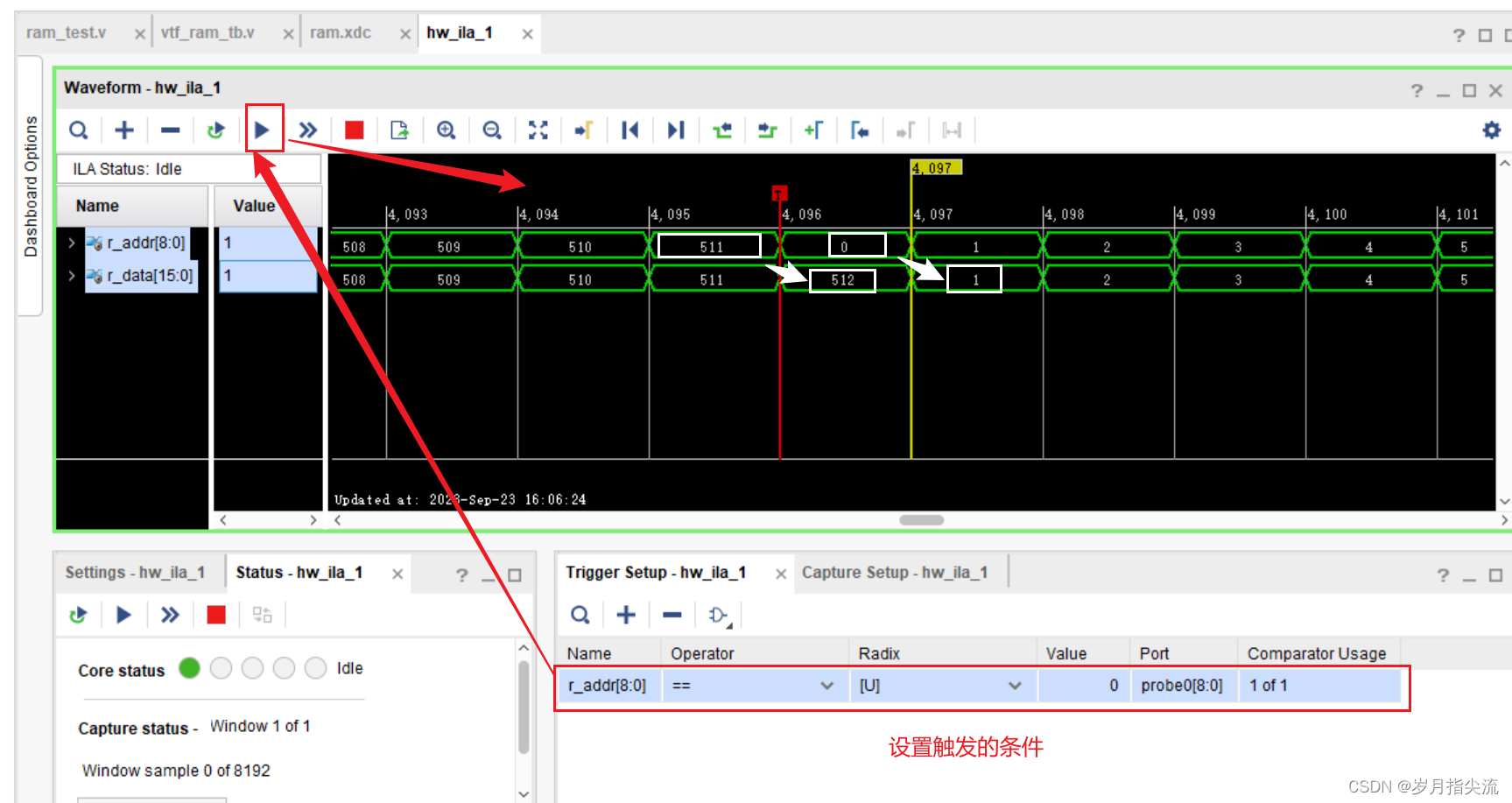Expand r_data[15:0] signal bus
This screenshot has height=803, width=1512.
(72, 275)
